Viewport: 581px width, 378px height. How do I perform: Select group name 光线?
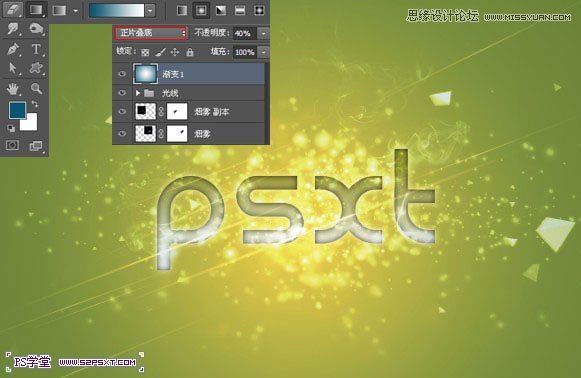click(170, 93)
